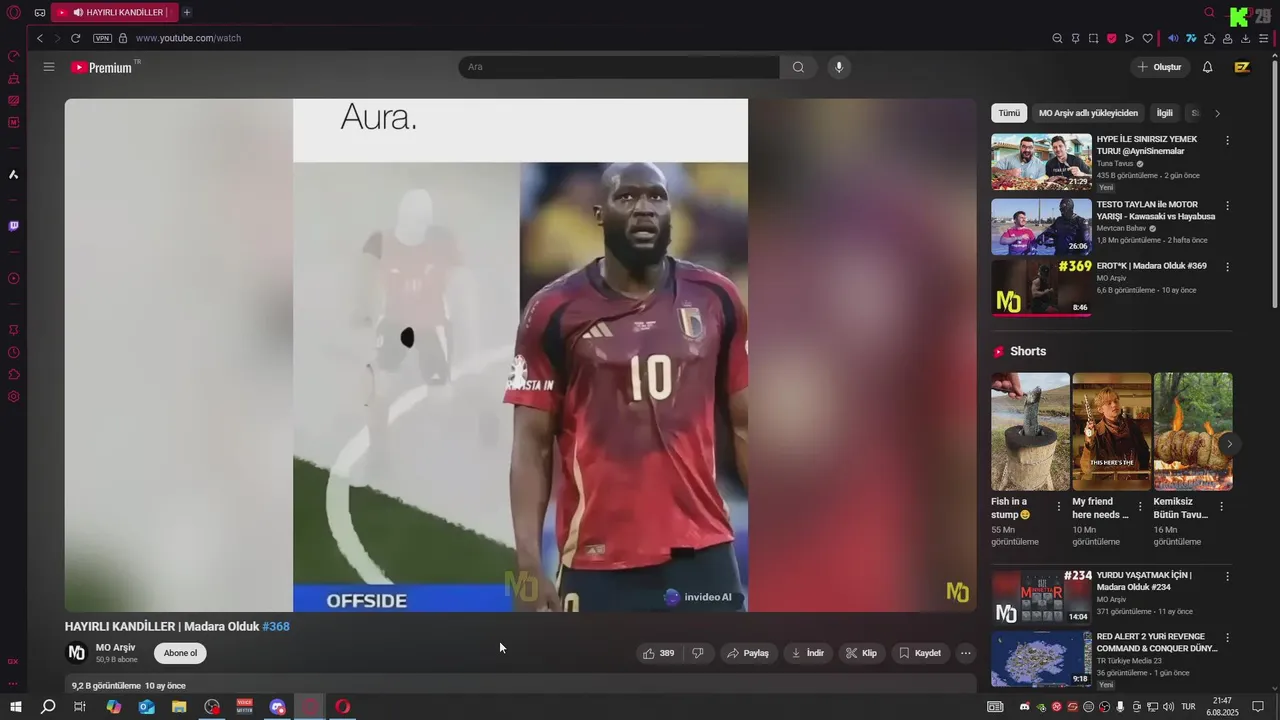This screenshot has width=1280, height=720.
Task: Go to the YouTube Premium home logo
Action: pos(105,67)
